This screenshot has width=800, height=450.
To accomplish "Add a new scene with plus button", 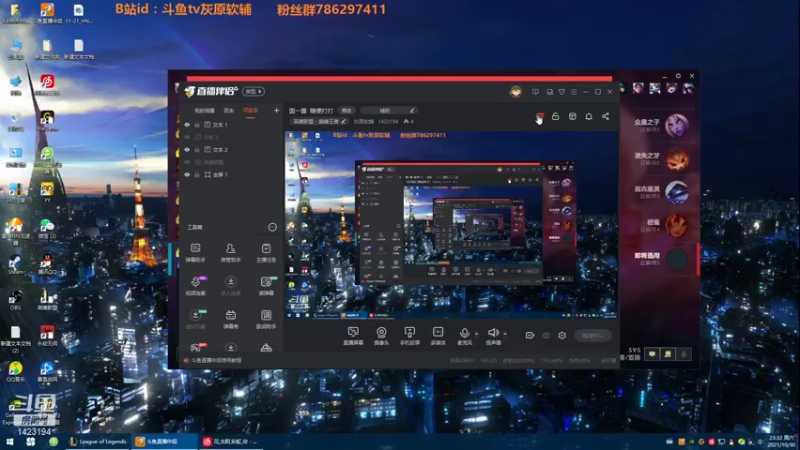I will pos(277,110).
